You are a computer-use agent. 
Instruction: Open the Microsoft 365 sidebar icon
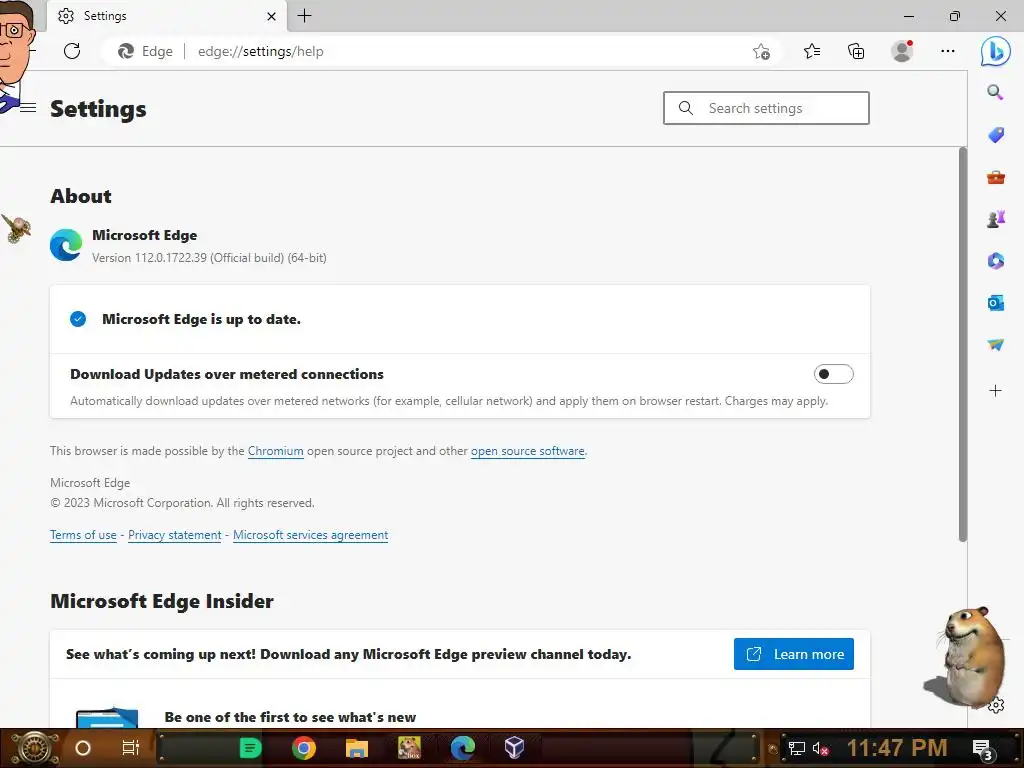[x=995, y=261]
